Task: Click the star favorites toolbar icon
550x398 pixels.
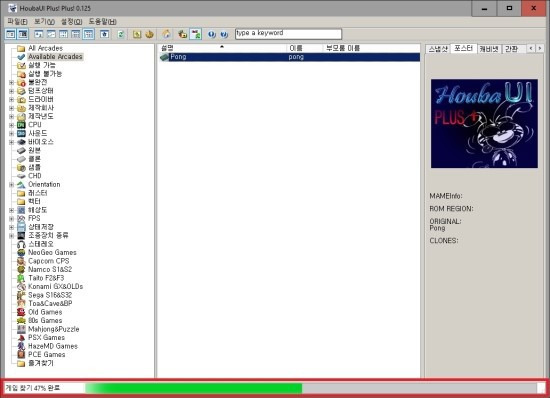Action: [x=105, y=34]
